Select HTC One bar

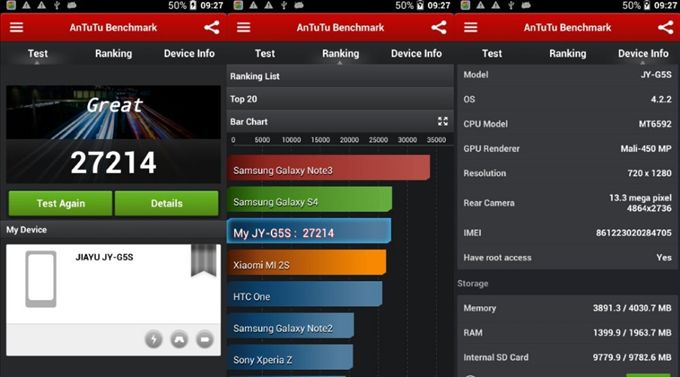[305, 294]
